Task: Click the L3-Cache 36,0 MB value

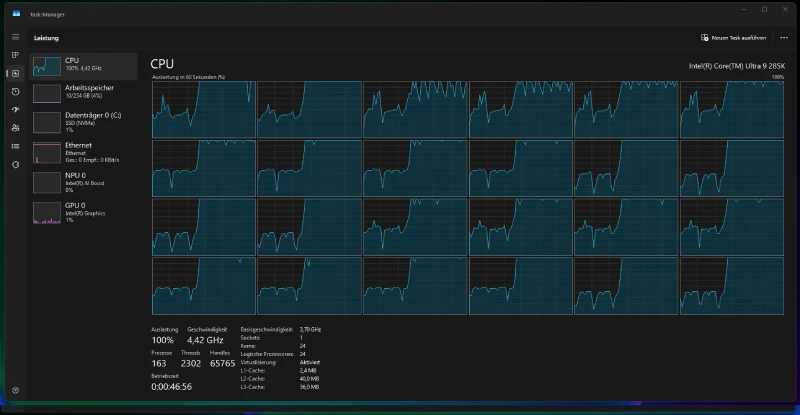Action: coord(309,387)
